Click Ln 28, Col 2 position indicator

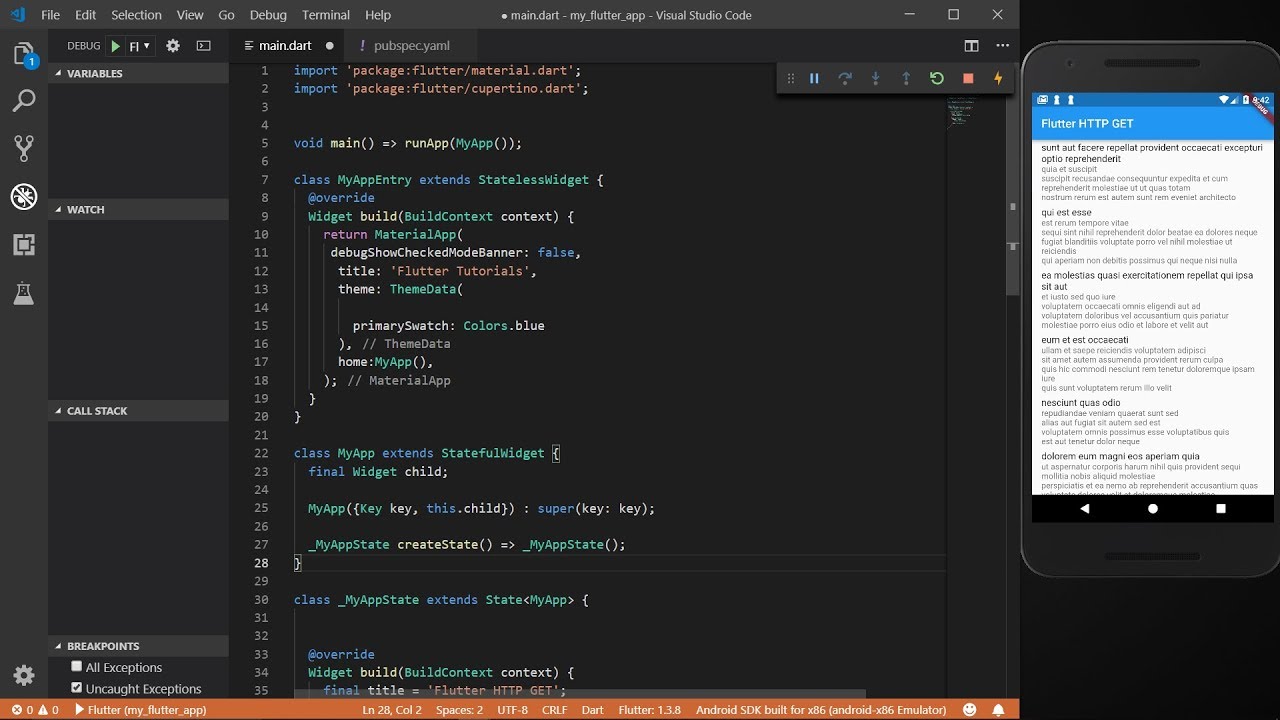tap(391, 710)
